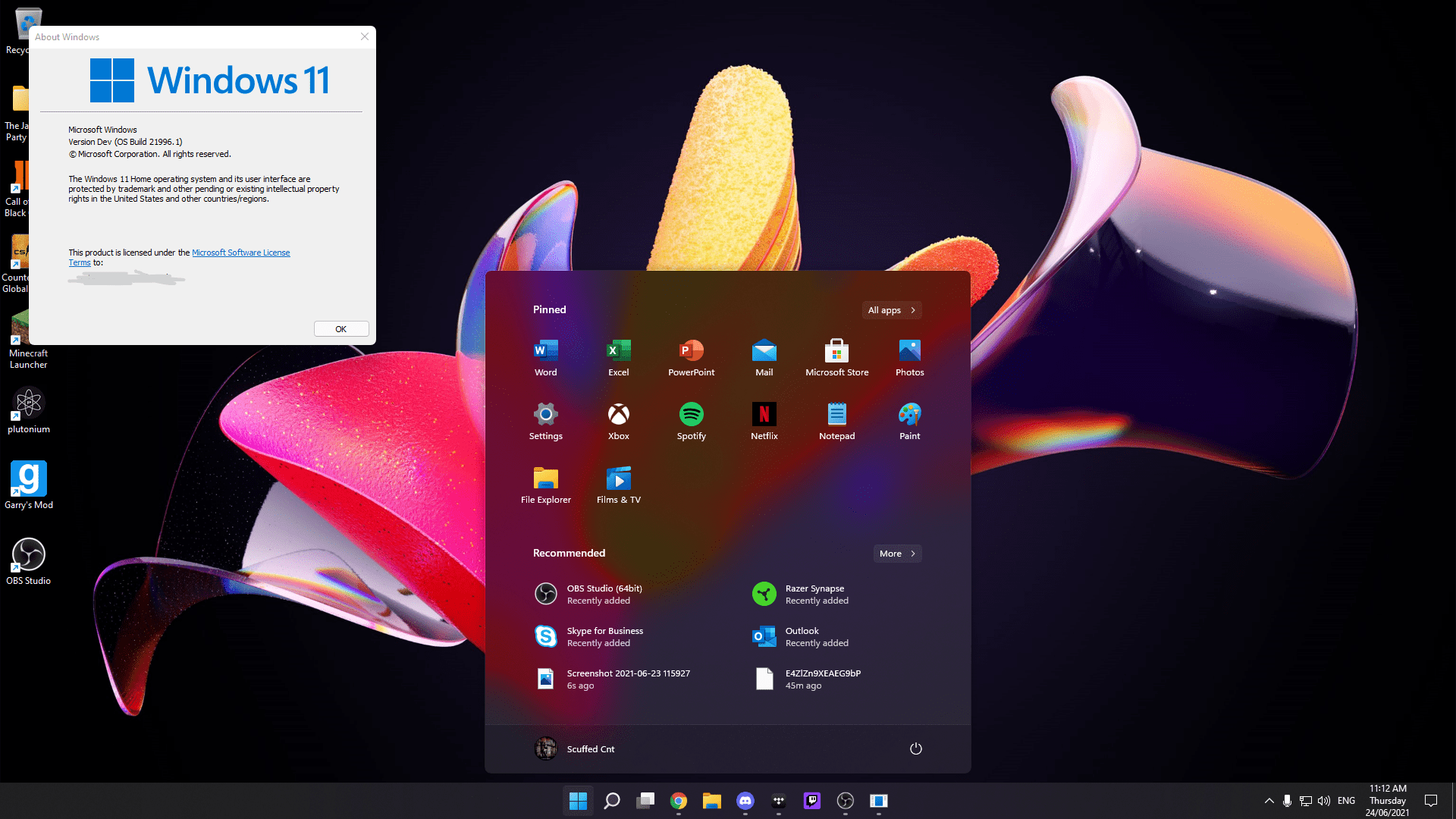This screenshot has width=1456, height=819.
Task: Click the Scuffed Cnt account name
Action: point(591,748)
